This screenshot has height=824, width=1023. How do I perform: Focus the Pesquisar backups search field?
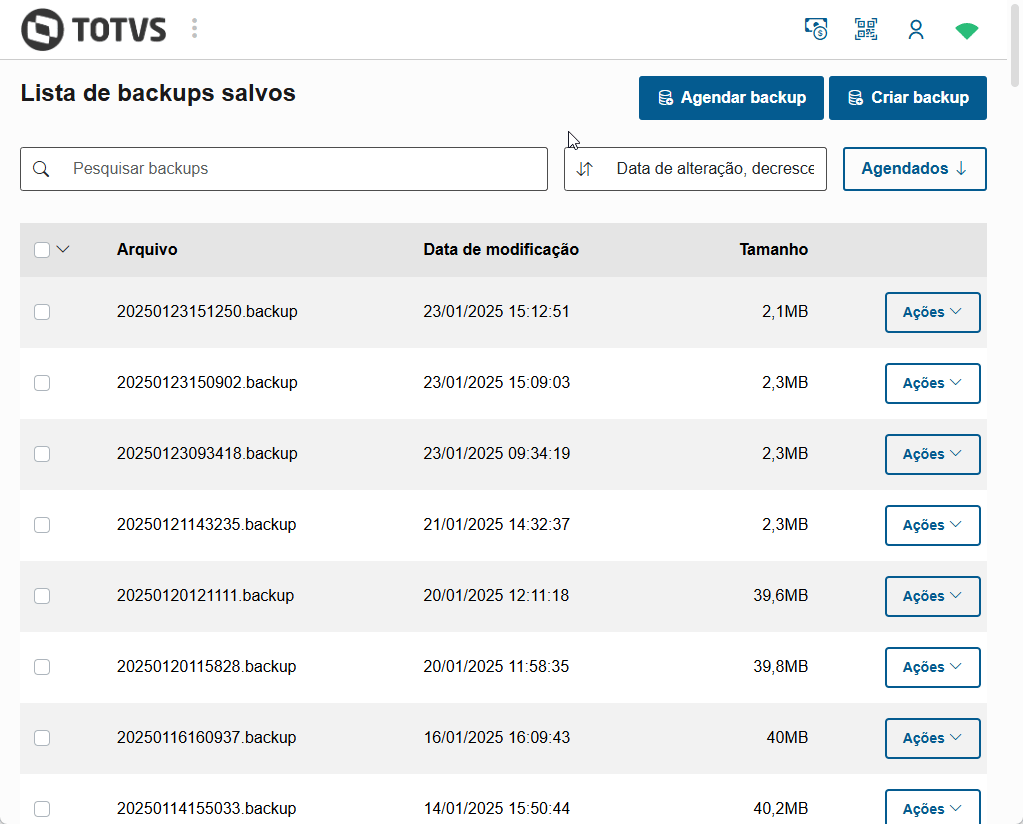tap(300, 169)
